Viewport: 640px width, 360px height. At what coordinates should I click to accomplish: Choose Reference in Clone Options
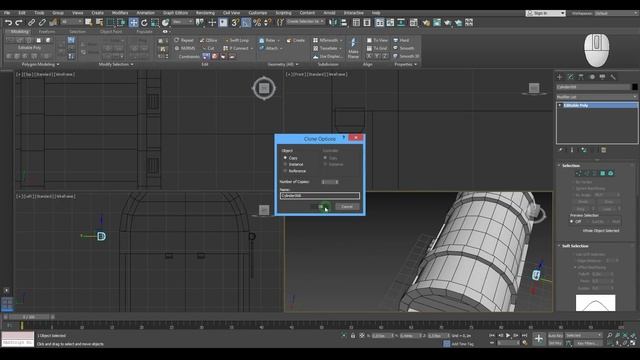point(294,171)
